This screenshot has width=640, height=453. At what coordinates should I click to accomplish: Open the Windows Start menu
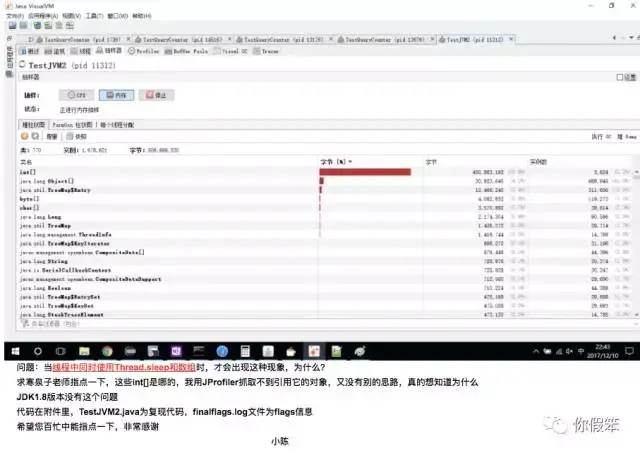16,351
